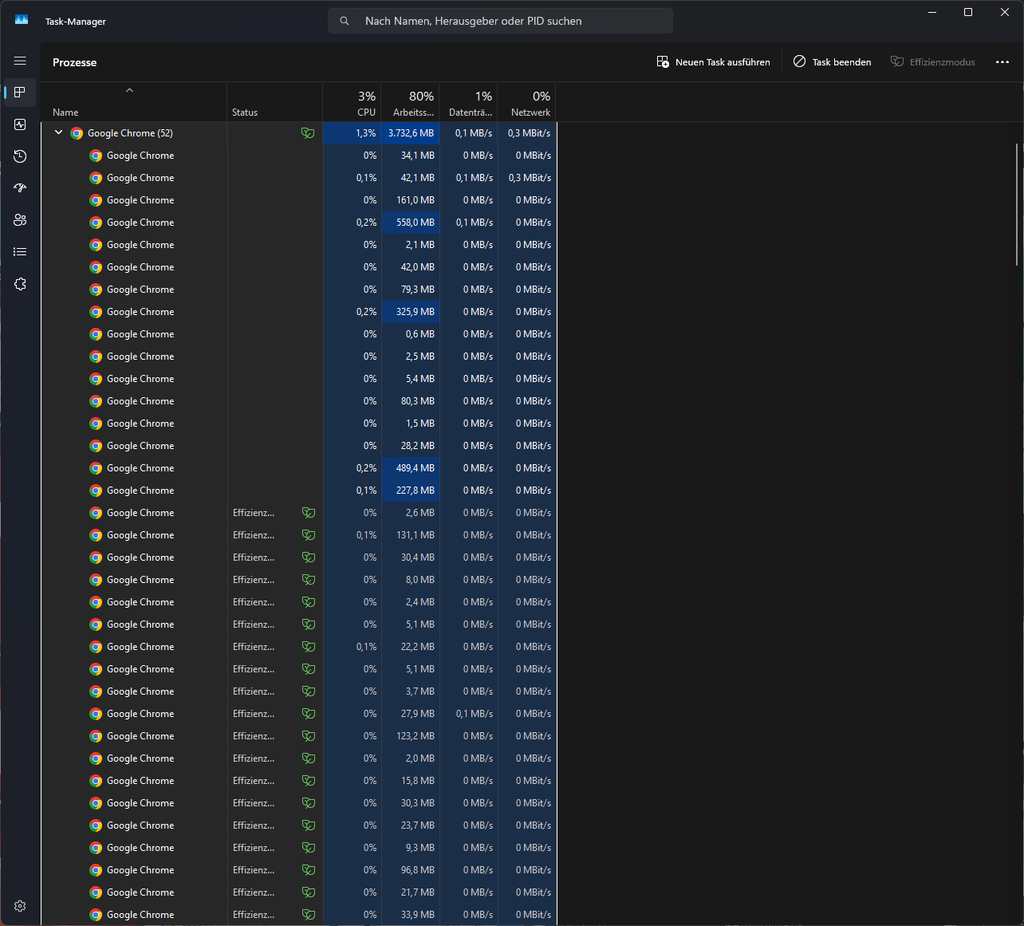1024x926 pixels.
Task: Open the Startup apps sidebar icon
Action: coord(20,188)
